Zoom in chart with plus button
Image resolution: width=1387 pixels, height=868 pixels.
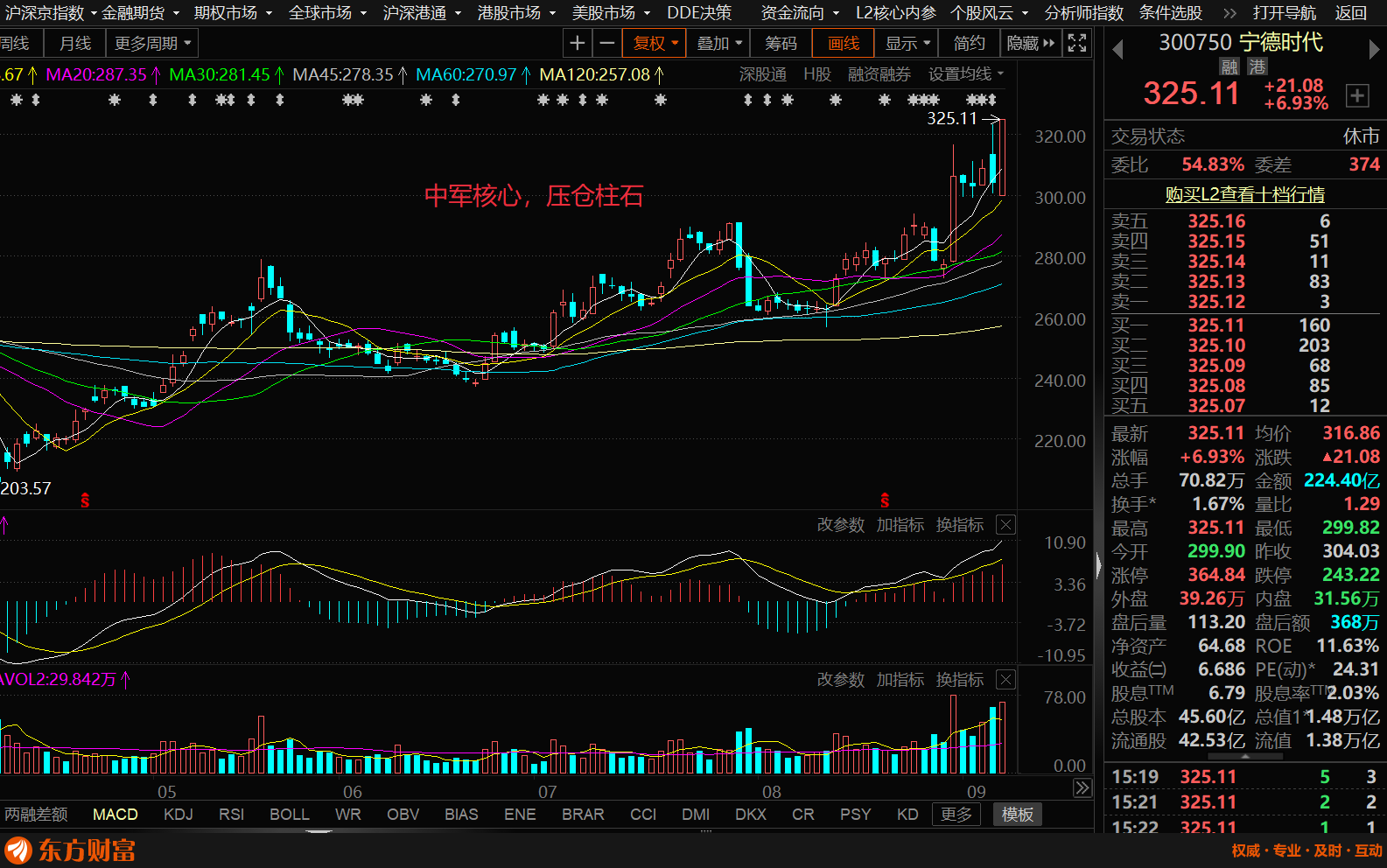point(577,43)
